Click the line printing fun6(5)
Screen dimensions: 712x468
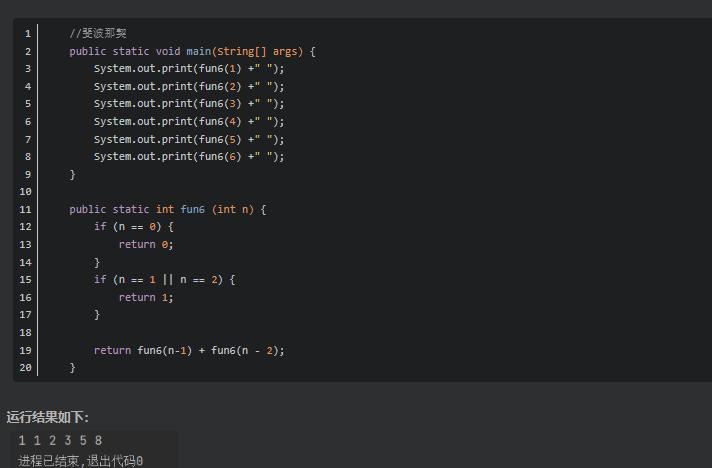point(189,139)
